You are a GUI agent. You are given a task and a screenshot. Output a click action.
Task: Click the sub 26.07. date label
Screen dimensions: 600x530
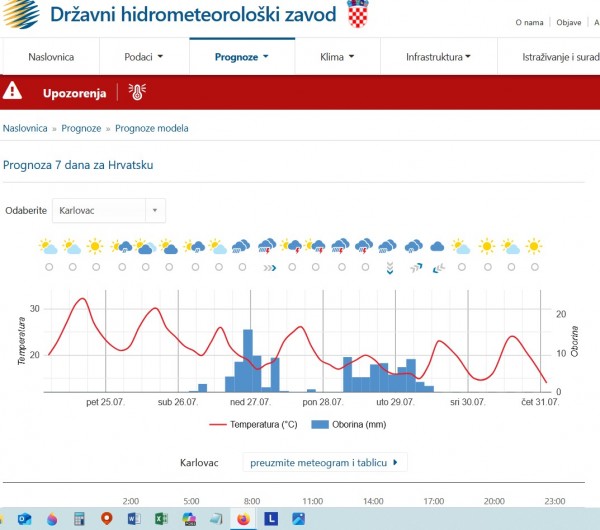(x=178, y=402)
